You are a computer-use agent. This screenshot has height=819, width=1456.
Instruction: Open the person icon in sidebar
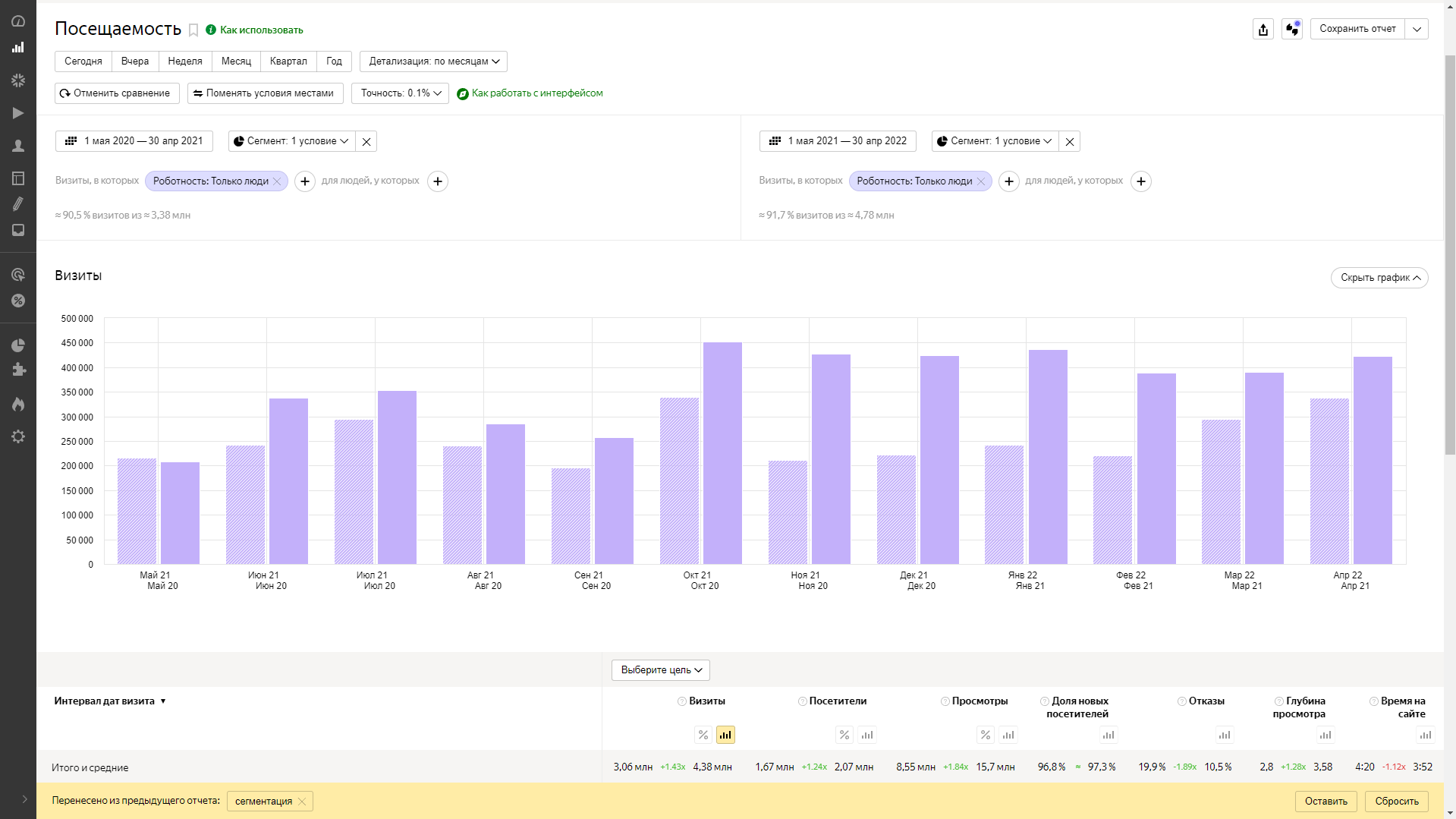(x=18, y=146)
